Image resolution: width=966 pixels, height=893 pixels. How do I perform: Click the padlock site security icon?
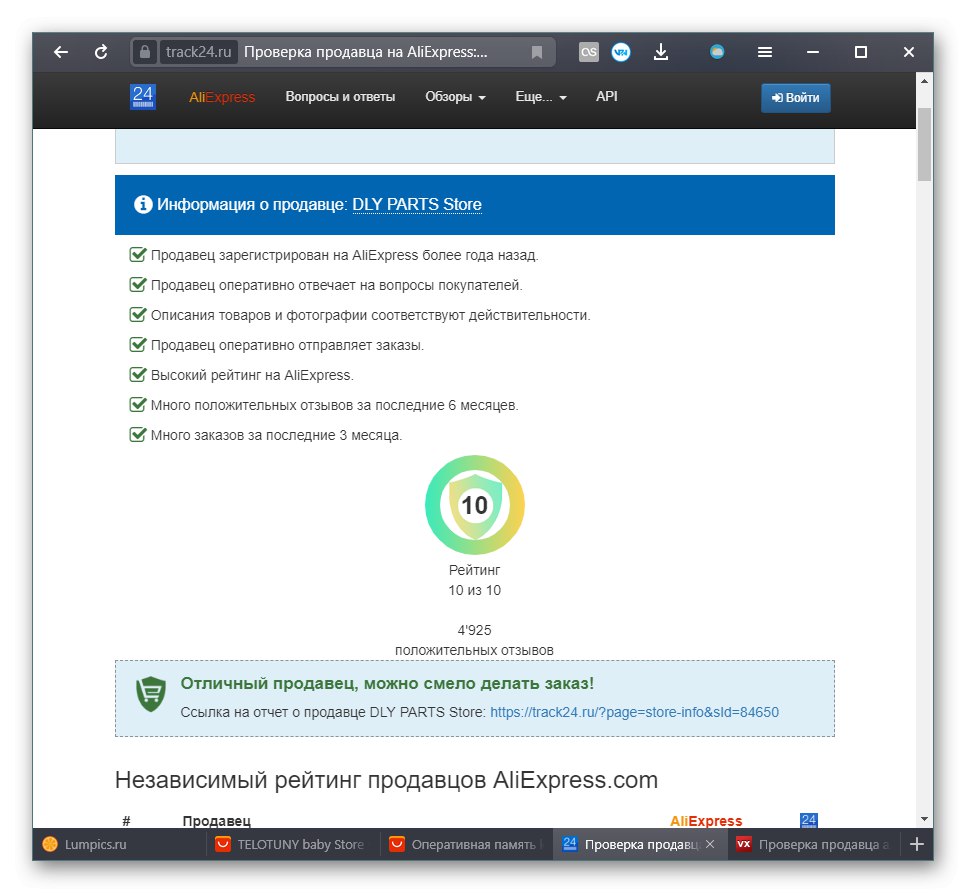pos(145,52)
